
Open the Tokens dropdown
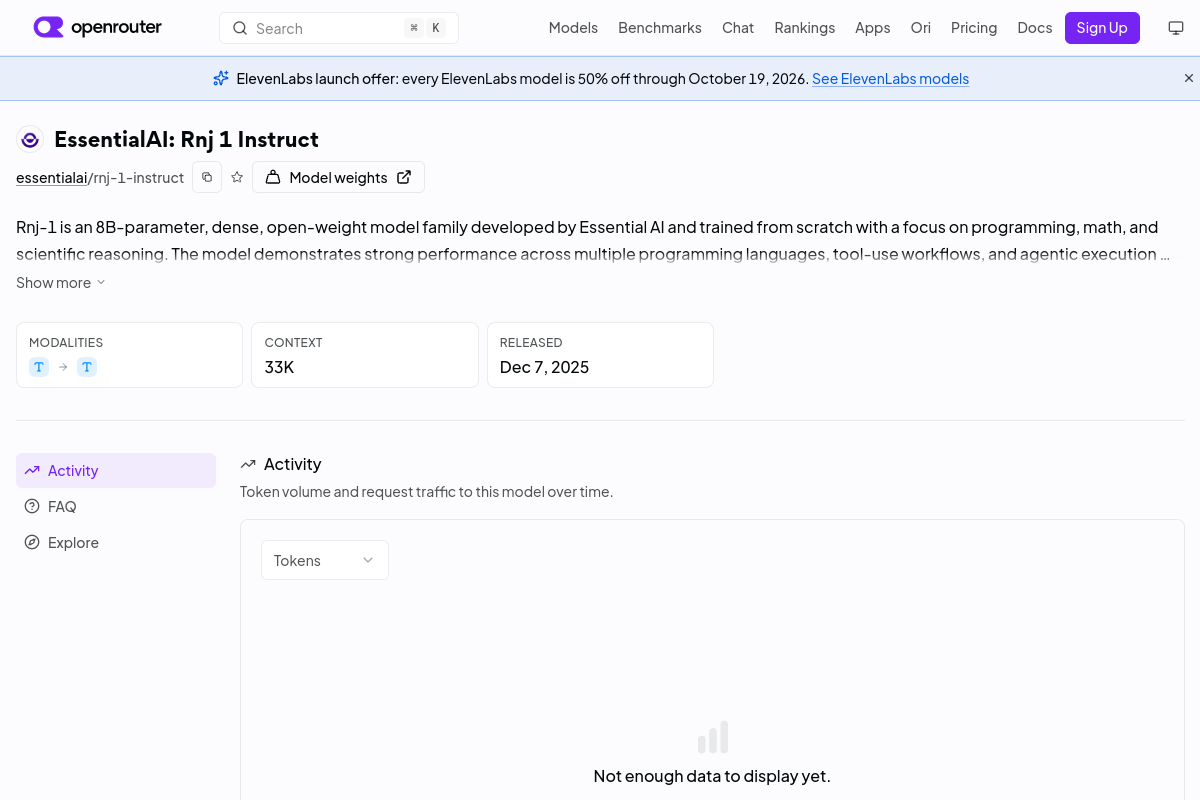pos(325,560)
